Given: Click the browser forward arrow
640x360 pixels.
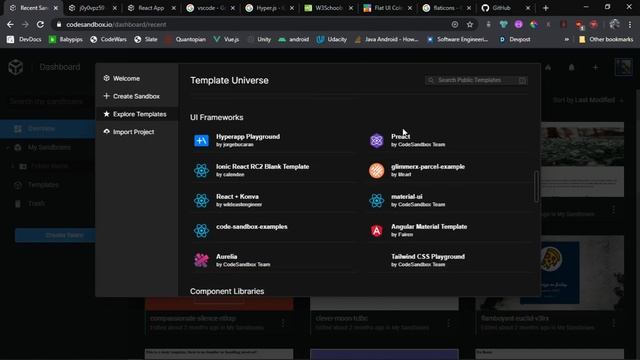Looking at the screenshot, I should click(25, 24).
